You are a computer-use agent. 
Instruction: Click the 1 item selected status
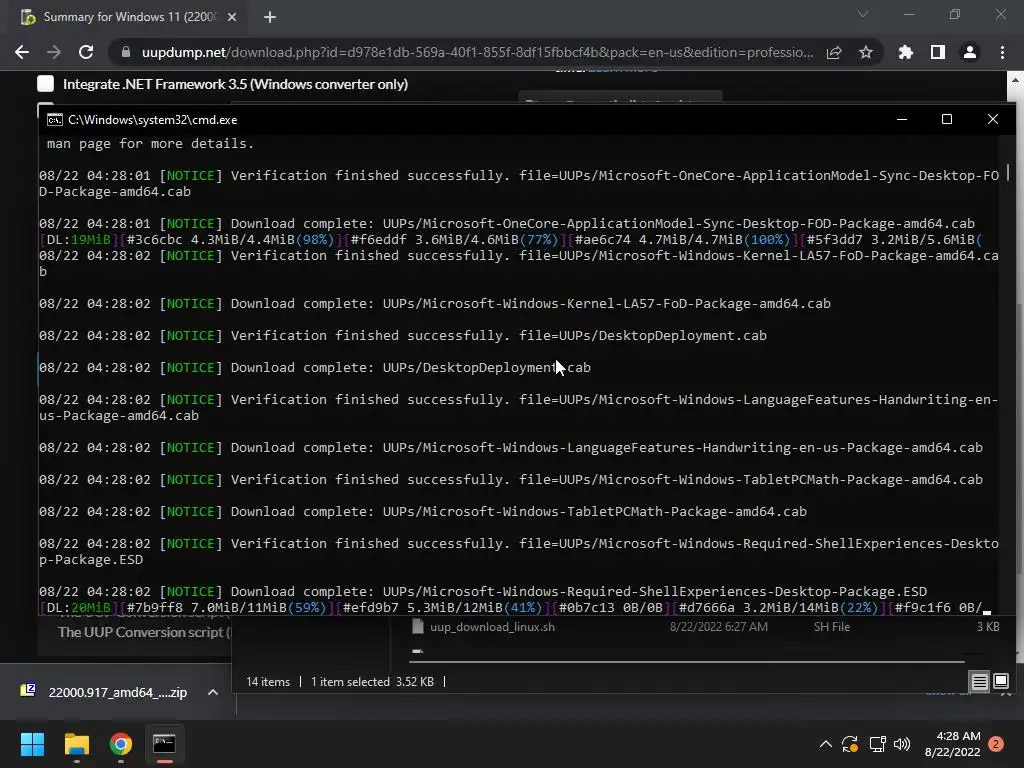point(372,682)
